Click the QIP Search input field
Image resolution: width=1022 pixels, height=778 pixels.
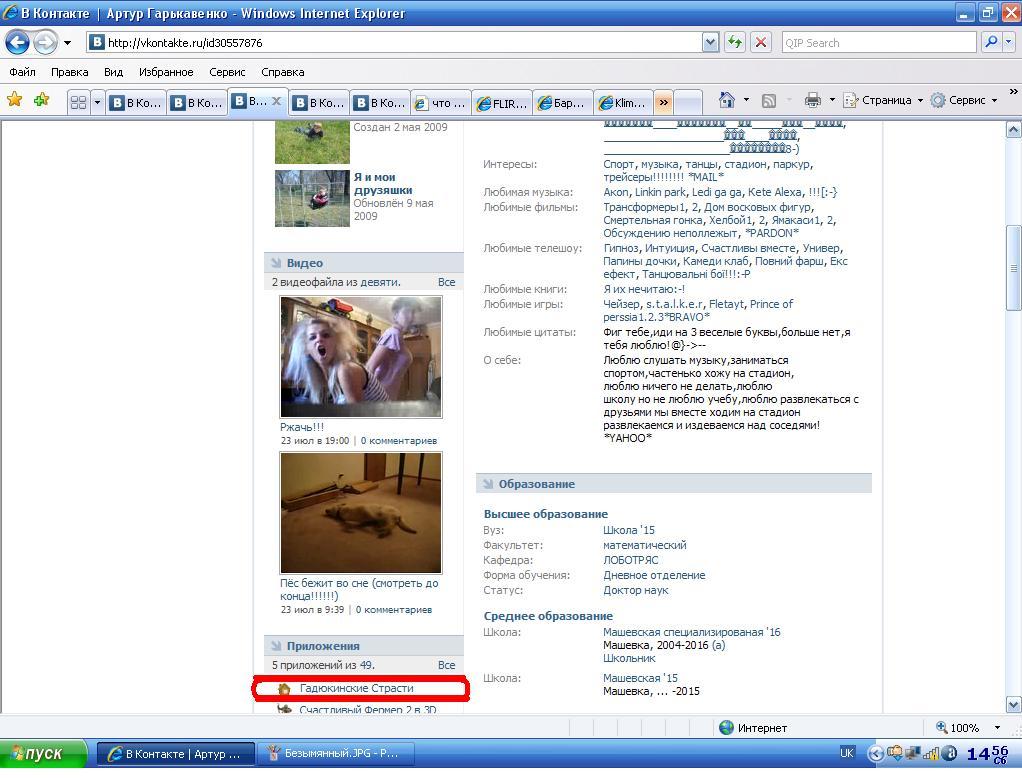[877, 42]
